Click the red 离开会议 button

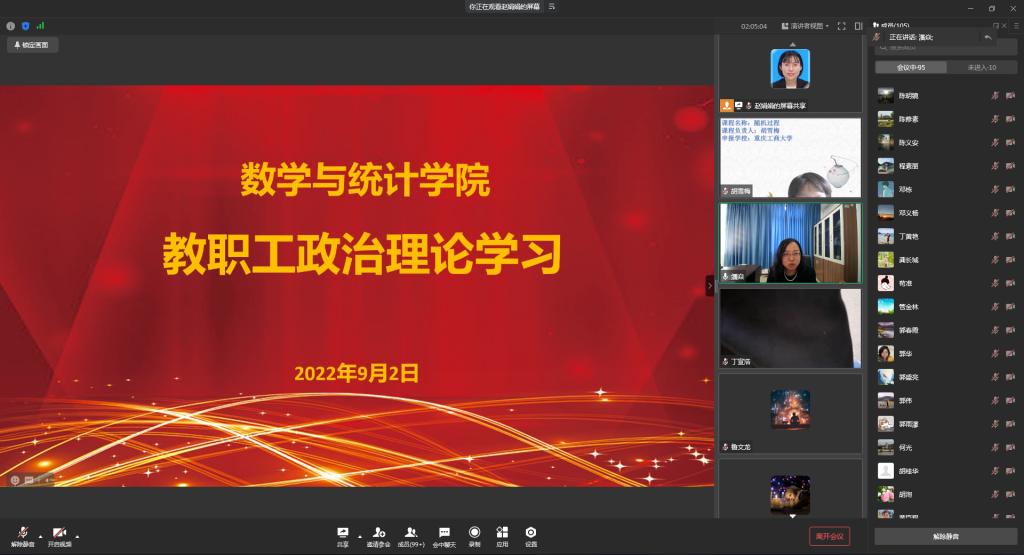coord(829,536)
